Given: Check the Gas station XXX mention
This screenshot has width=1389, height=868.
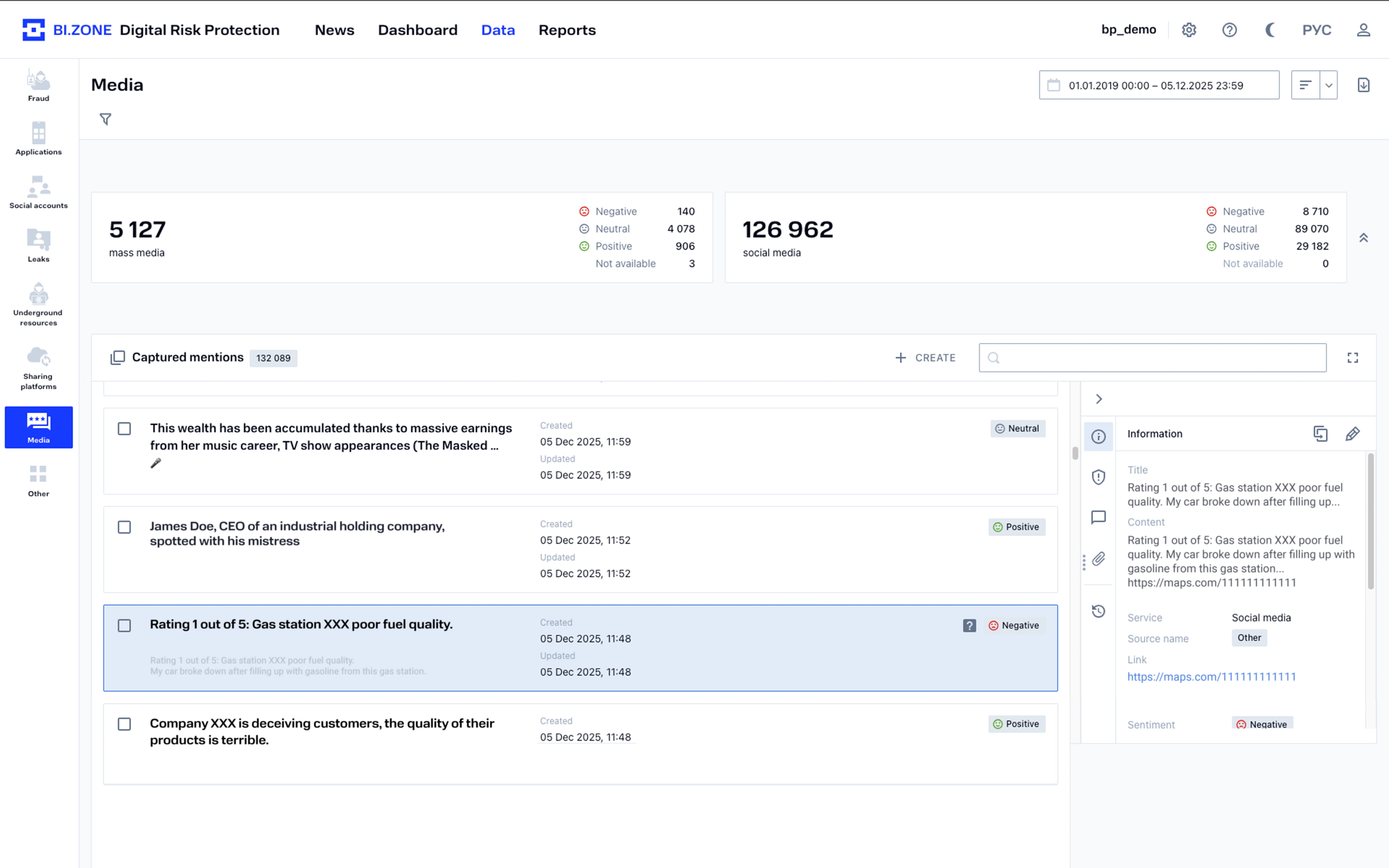Looking at the screenshot, I should tap(124, 625).
